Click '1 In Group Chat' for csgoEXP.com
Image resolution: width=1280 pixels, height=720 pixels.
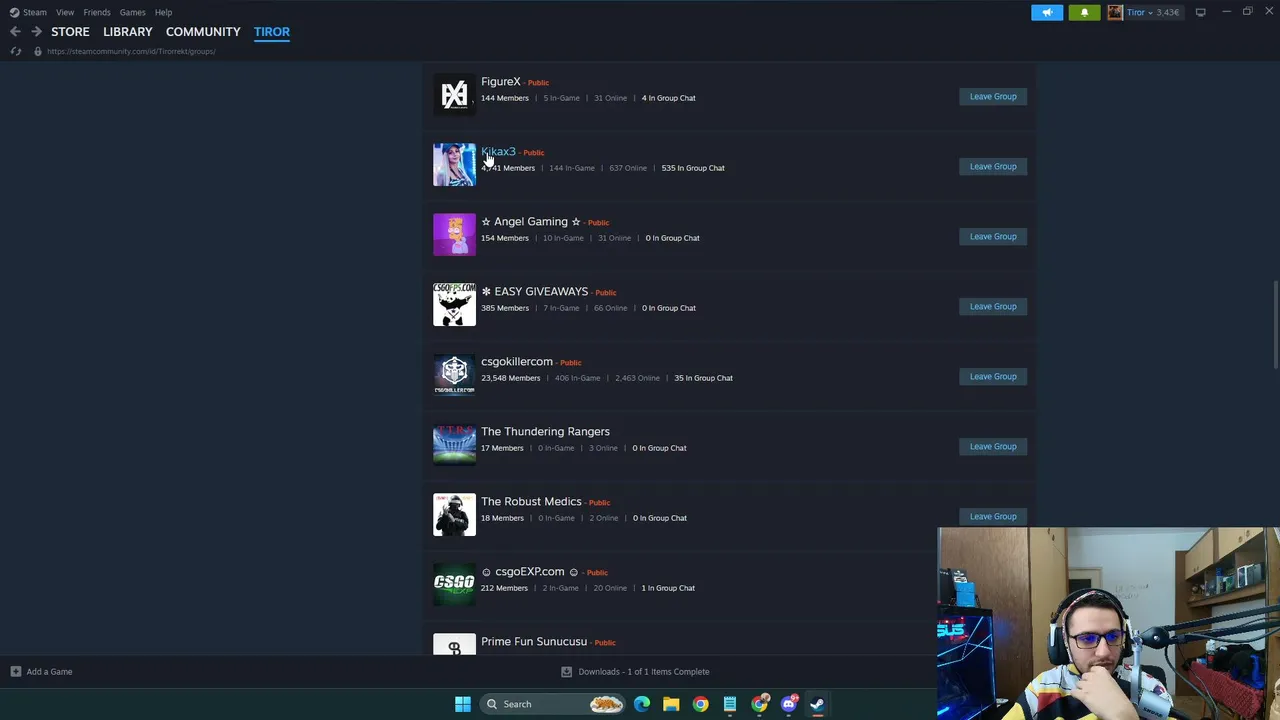point(668,588)
